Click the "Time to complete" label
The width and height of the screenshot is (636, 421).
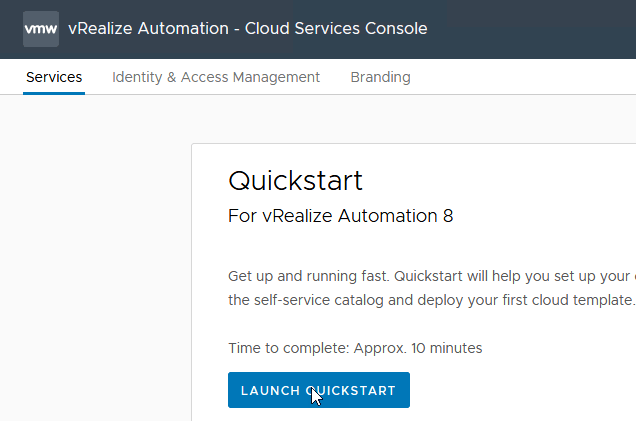pyautogui.click(x=290, y=348)
